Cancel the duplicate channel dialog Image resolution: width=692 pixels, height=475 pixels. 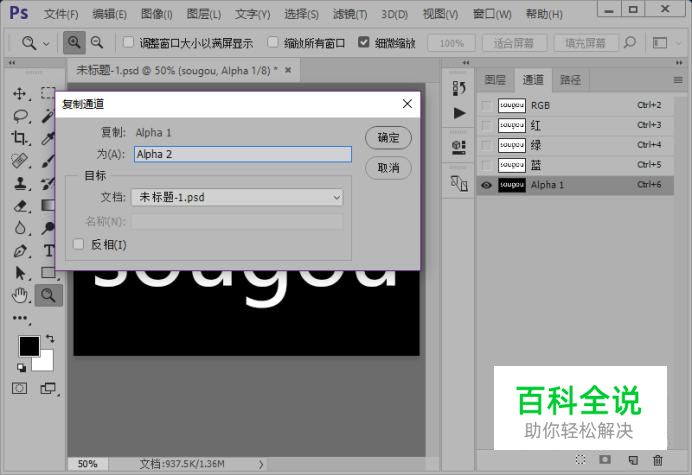388,168
